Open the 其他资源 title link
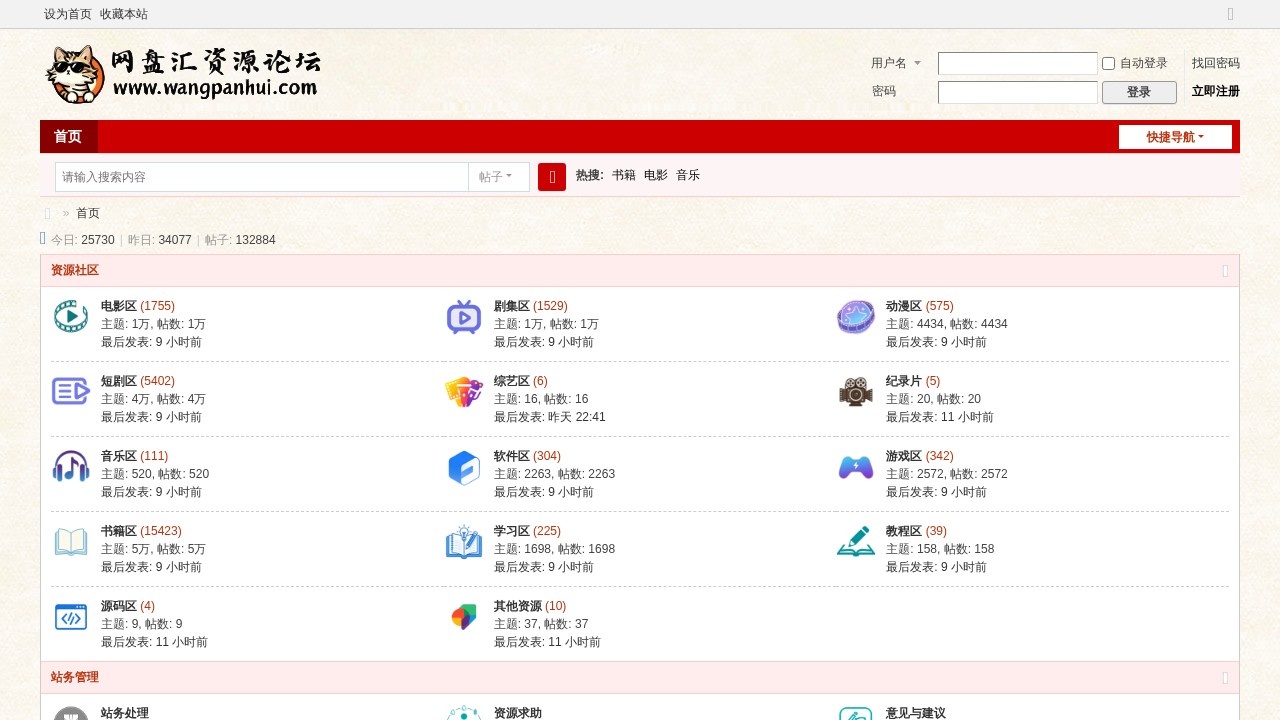 pos(518,606)
